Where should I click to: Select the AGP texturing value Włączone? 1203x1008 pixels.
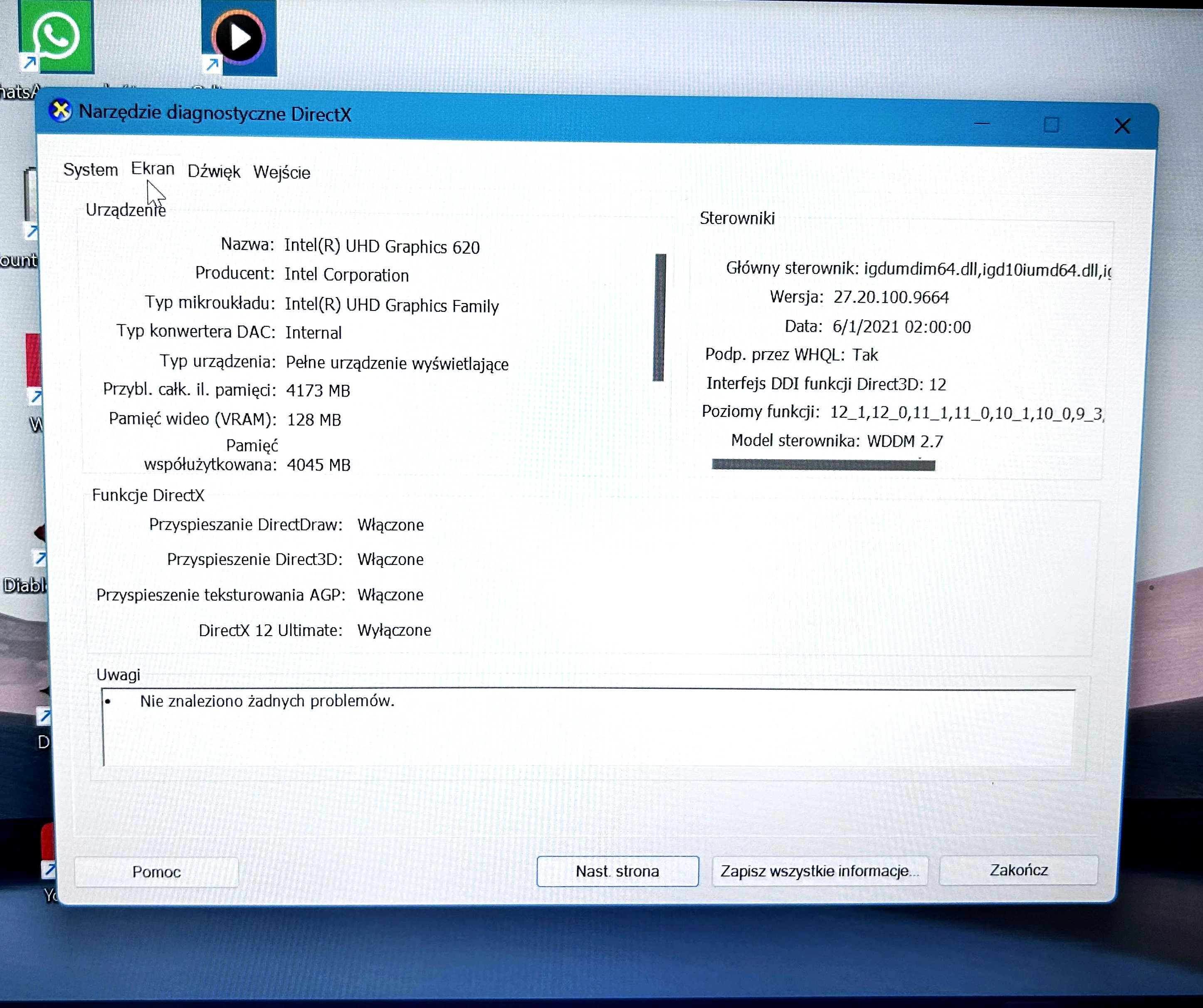[x=391, y=594]
